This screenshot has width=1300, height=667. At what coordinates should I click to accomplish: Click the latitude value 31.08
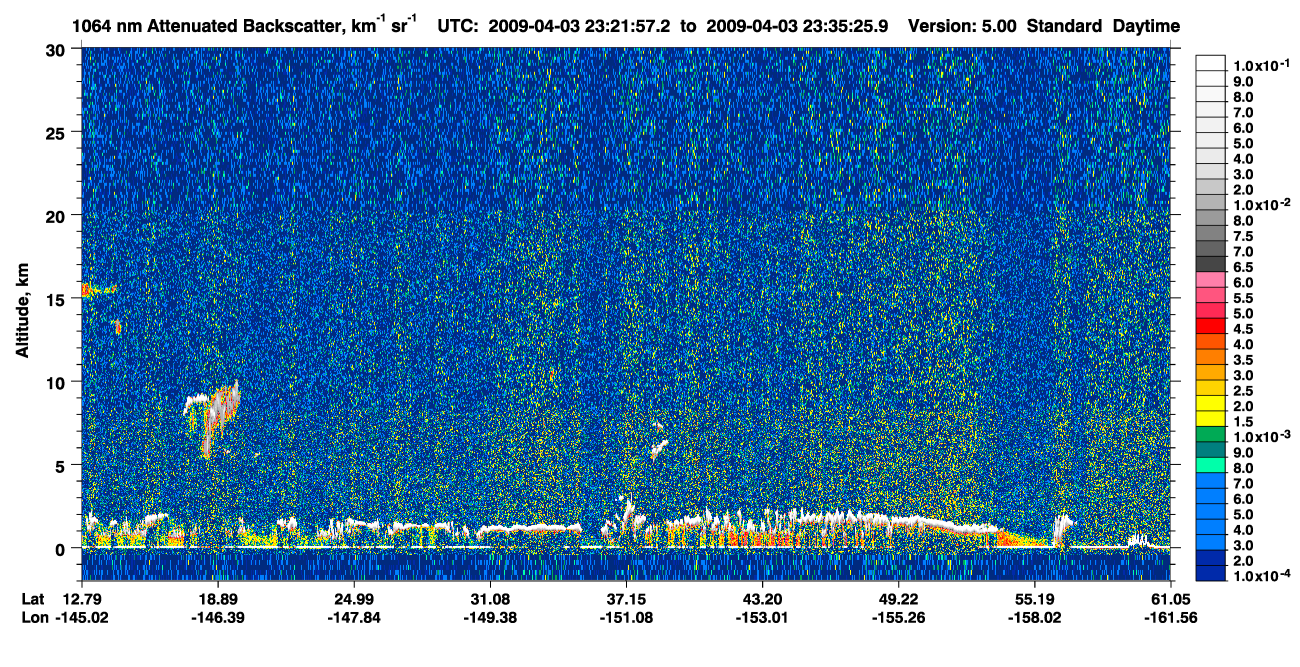(x=490, y=599)
